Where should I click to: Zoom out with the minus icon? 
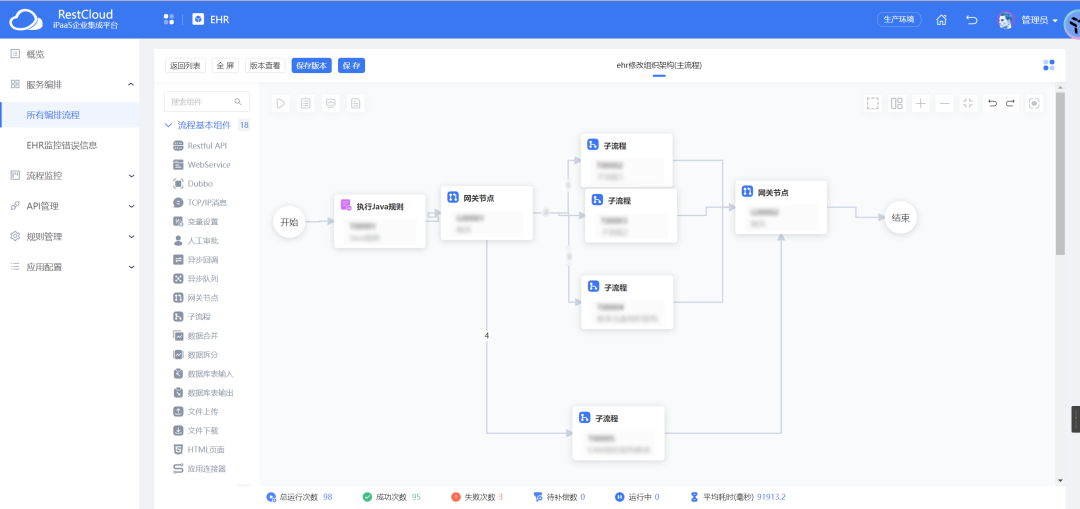click(945, 103)
